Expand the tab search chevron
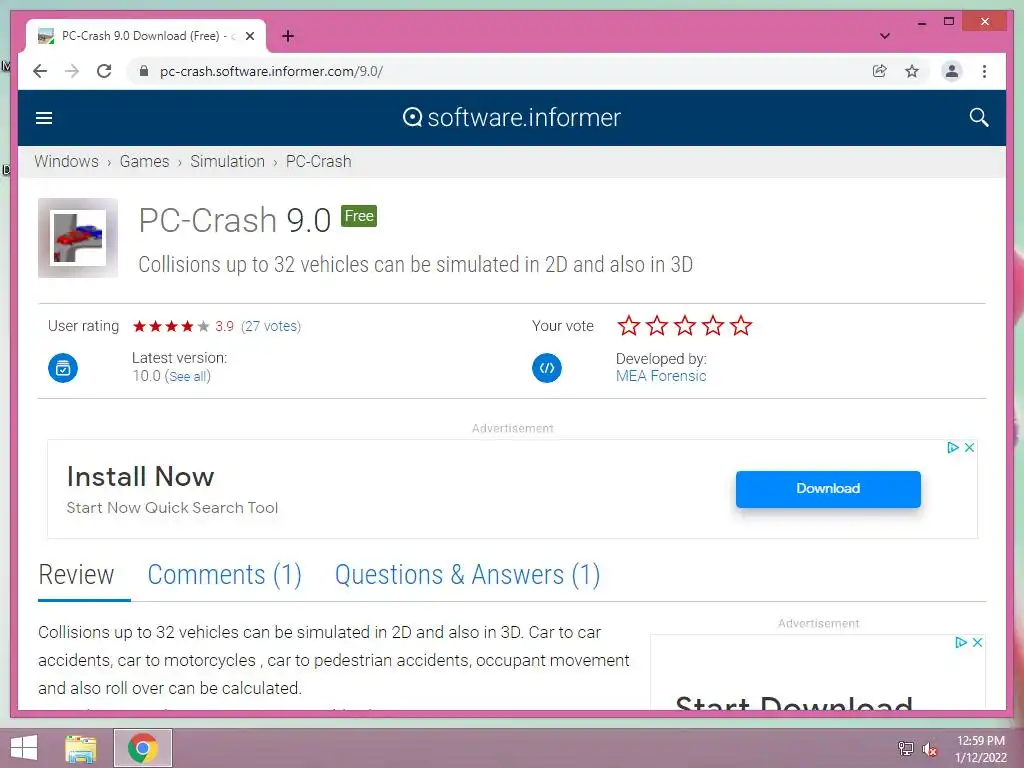This screenshot has width=1024, height=768. 885,36
